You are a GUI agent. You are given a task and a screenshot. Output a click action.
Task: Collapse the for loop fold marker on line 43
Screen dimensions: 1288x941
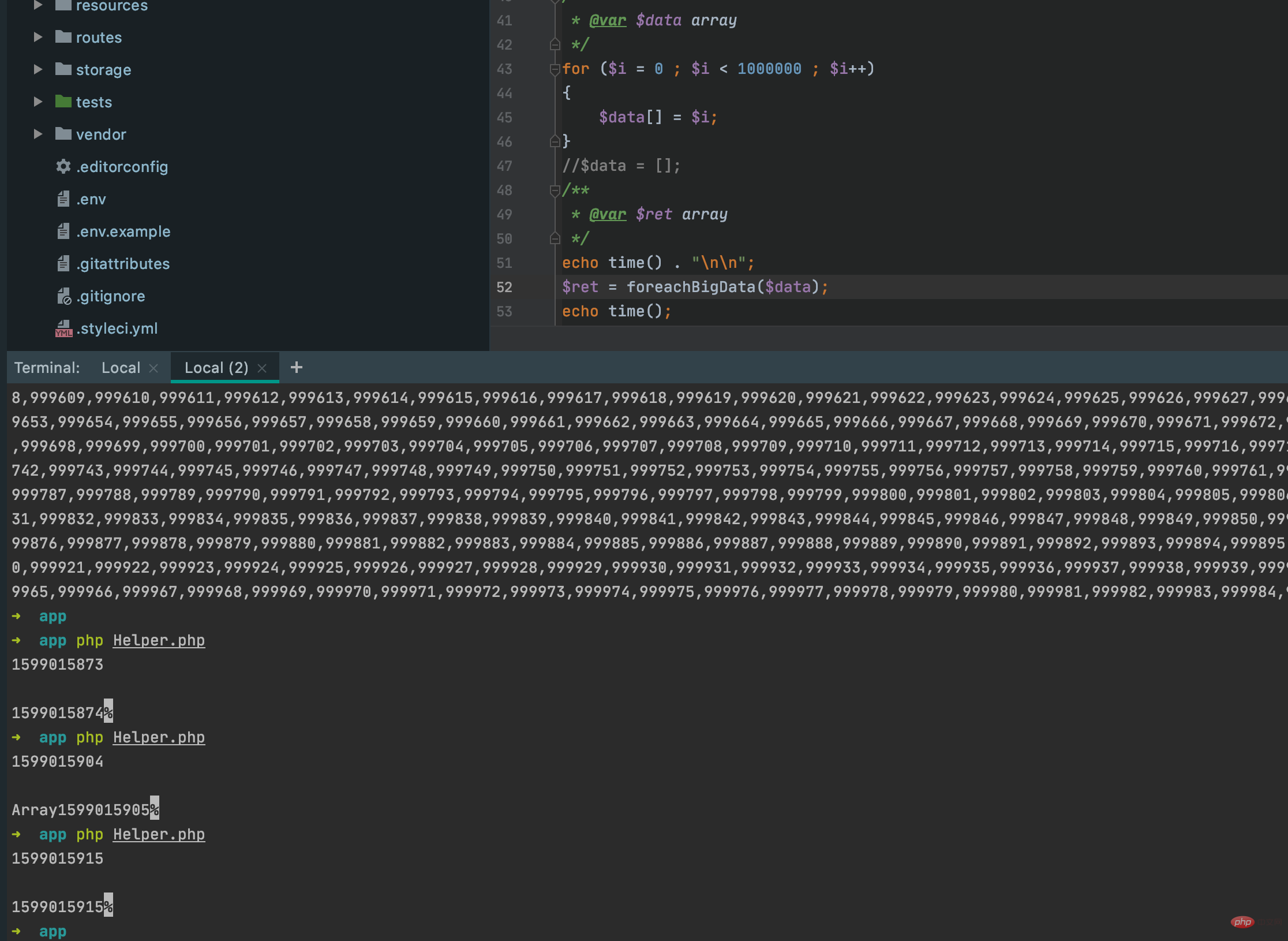[x=555, y=69]
